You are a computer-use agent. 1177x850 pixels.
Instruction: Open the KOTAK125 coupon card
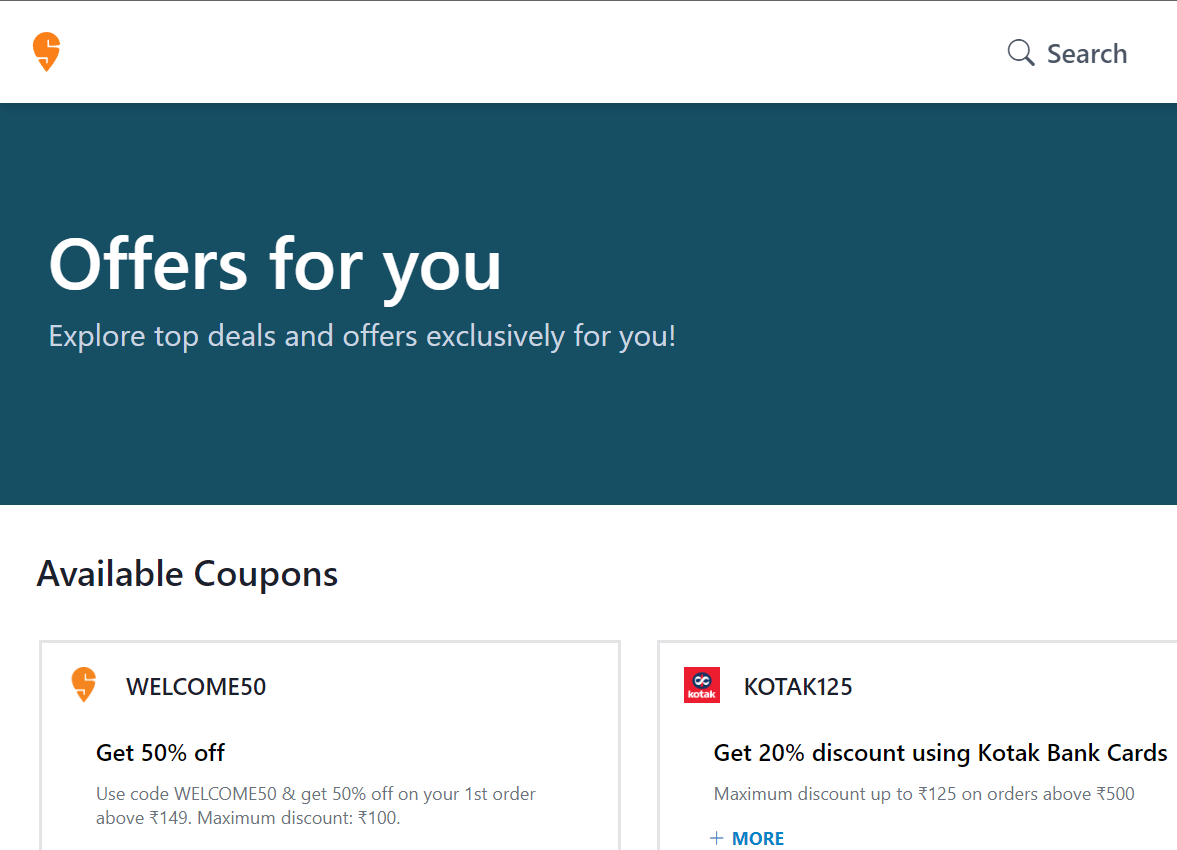[x=917, y=746]
